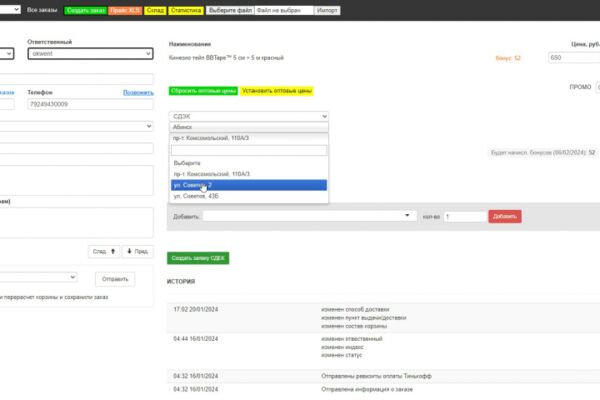
Task: Click the Телефон field with 79249430009
Action: coord(90,104)
